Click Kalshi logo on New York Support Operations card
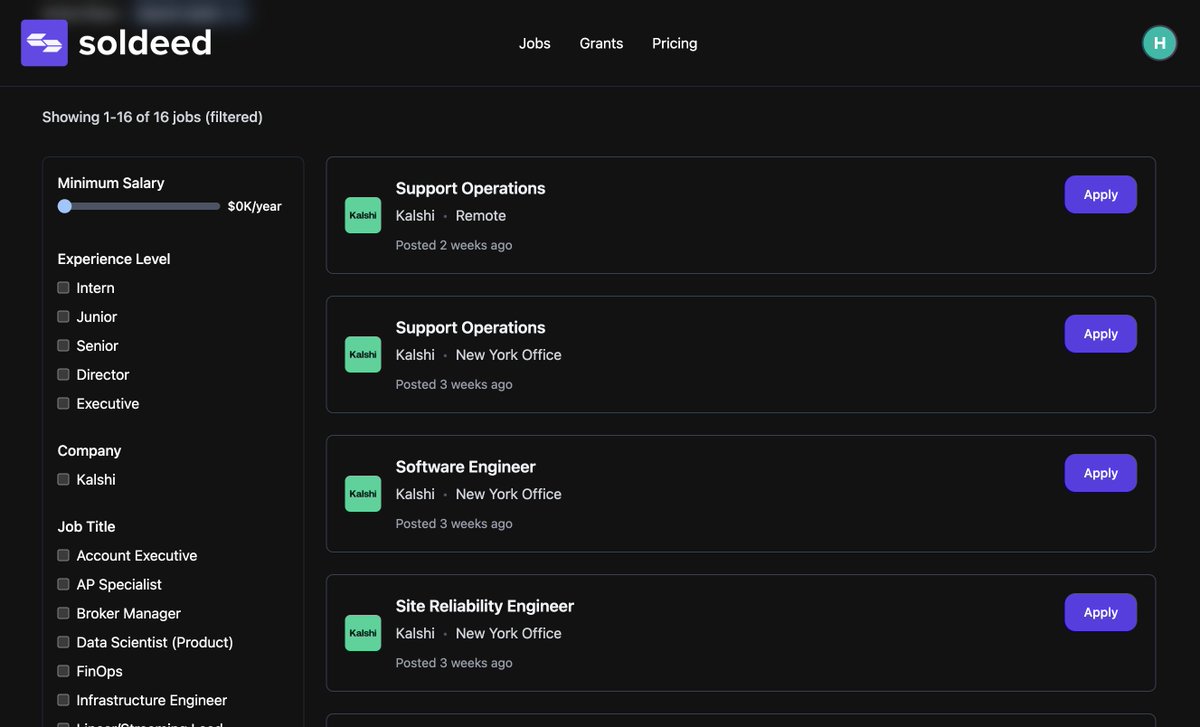The image size is (1200, 727). 363,354
